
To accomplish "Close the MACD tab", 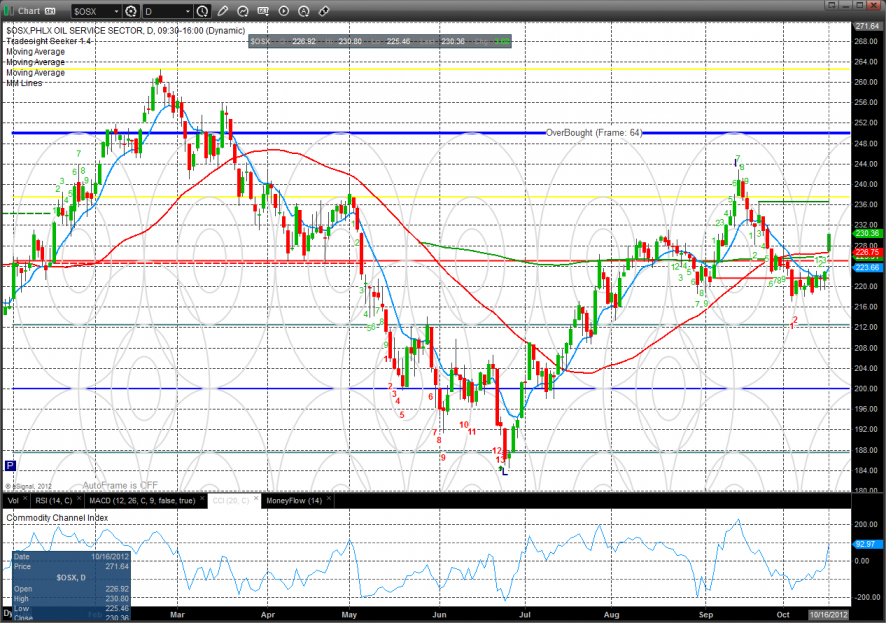I will (202, 499).
